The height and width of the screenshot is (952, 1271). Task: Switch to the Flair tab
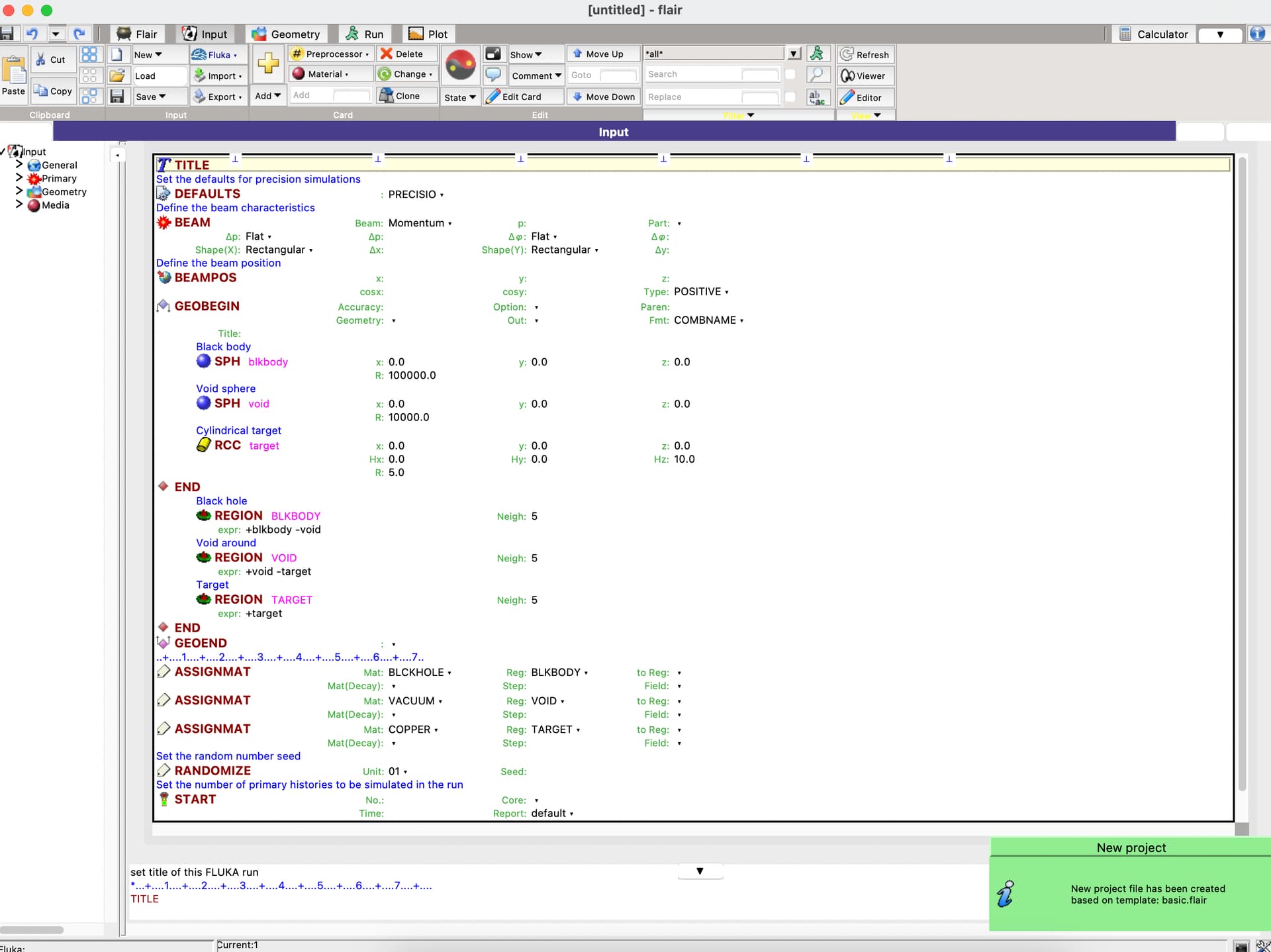(x=138, y=34)
